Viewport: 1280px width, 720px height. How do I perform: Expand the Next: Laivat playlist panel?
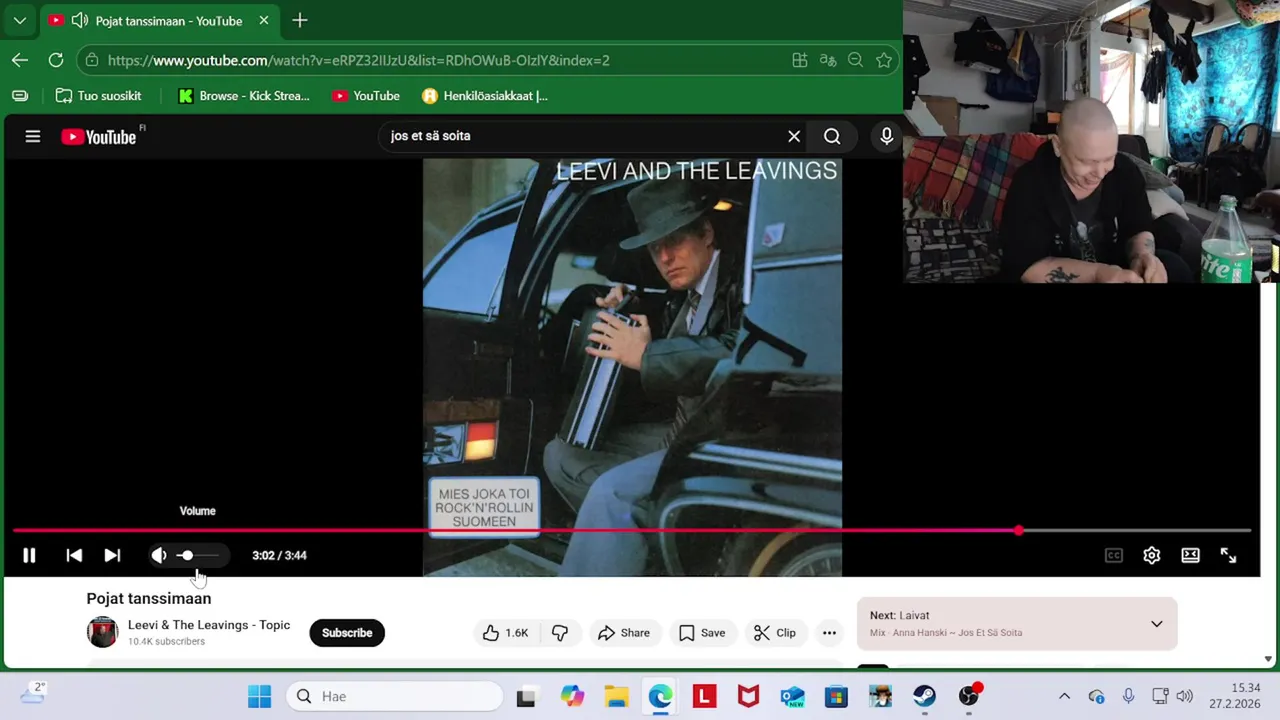1156,624
